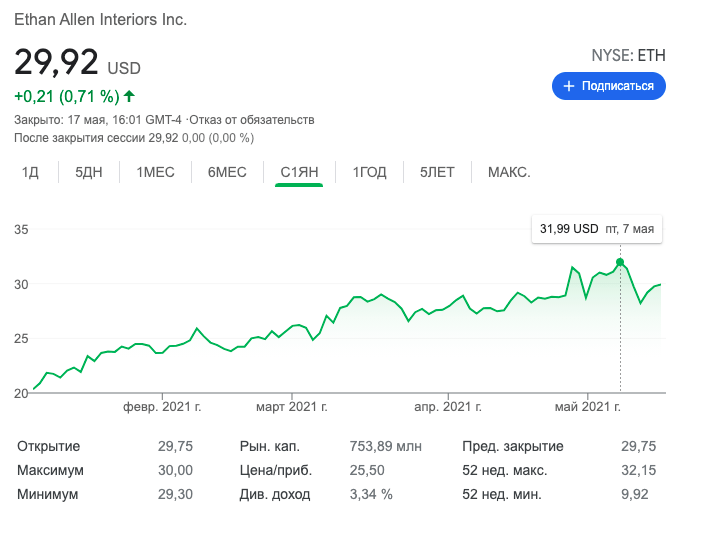Show the МАКС. full history range
This screenshot has height=540, width=720.
[x=509, y=172]
